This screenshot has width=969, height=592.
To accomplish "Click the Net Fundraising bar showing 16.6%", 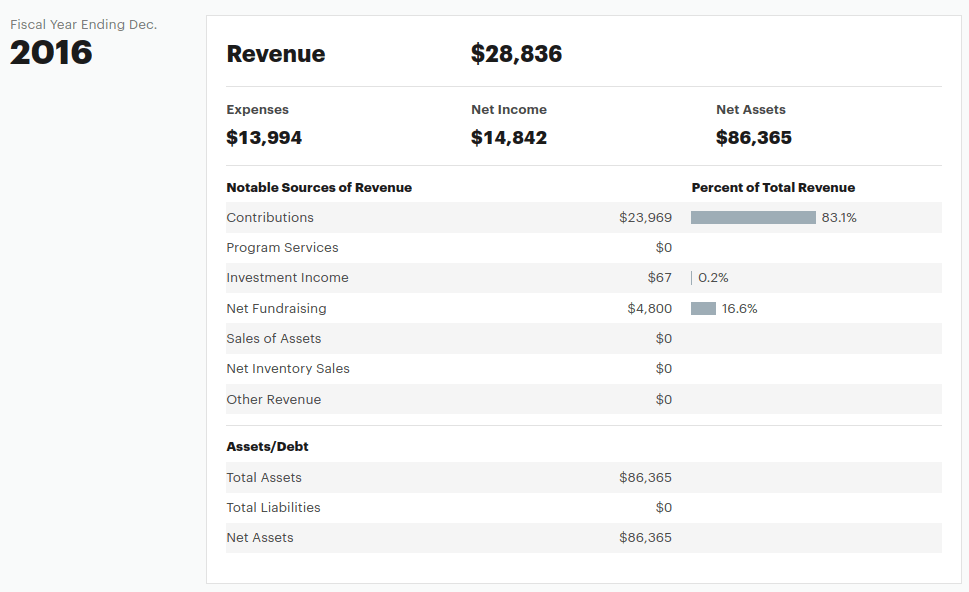I will pos(702,308).
